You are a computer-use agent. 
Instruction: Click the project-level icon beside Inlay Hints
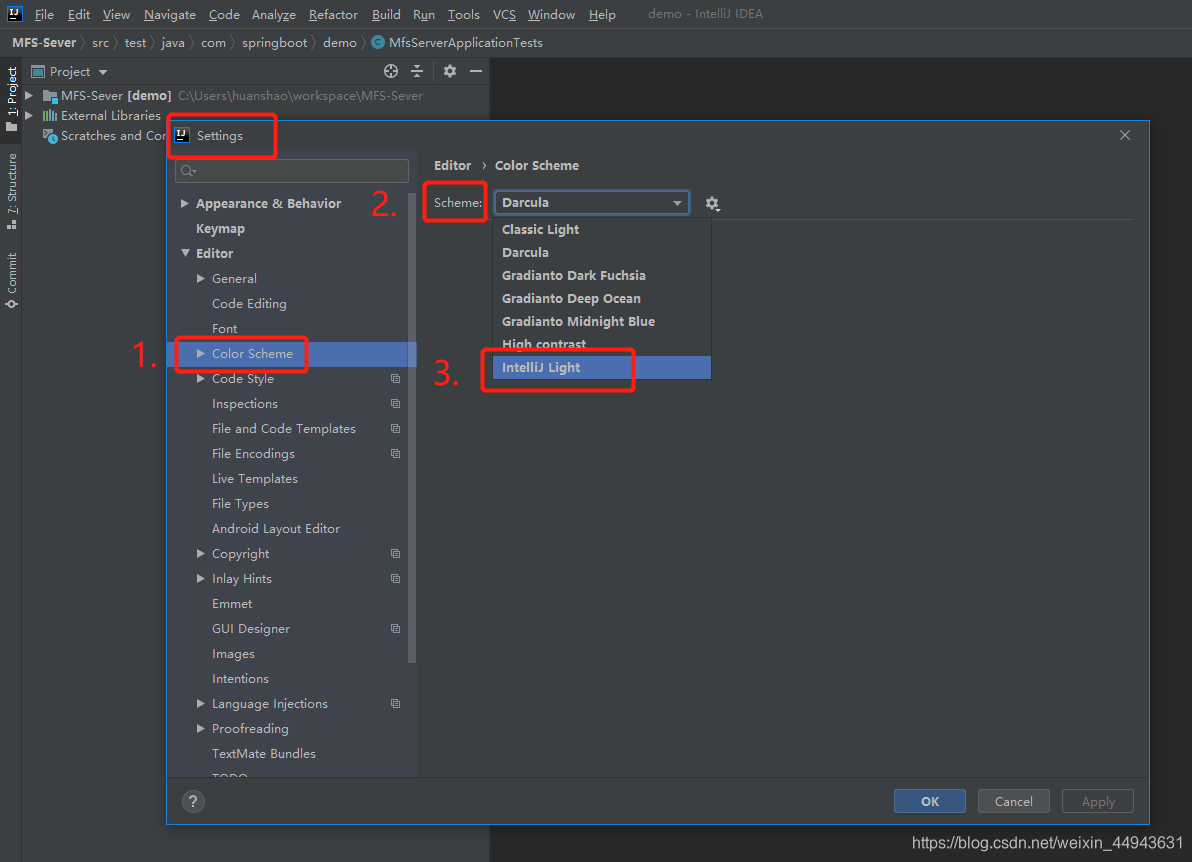[x=395, y=578]
